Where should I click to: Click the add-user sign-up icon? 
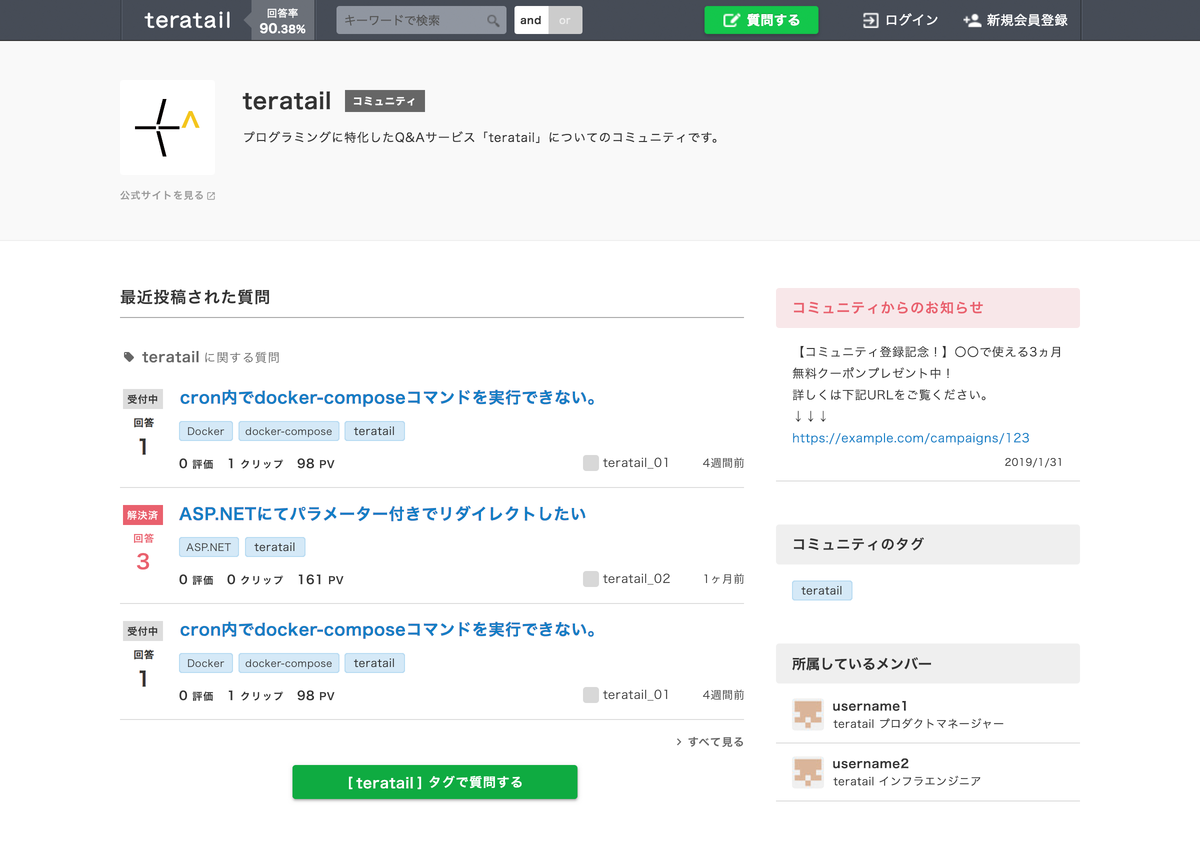click(x=971, y=20)
